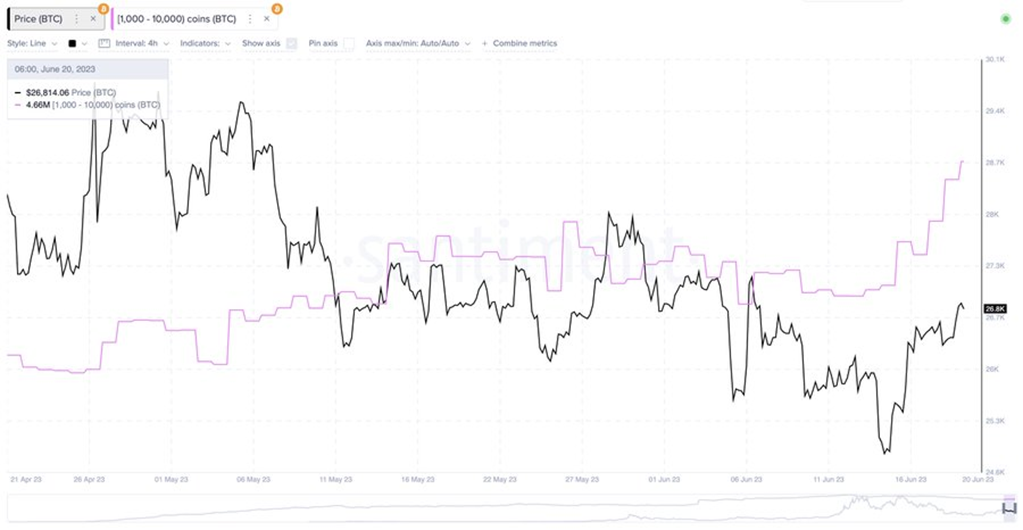The height and width of the screenshot is (530, 1023).
Task: Expand the Indicators dropdown
Action: point(205,44)
